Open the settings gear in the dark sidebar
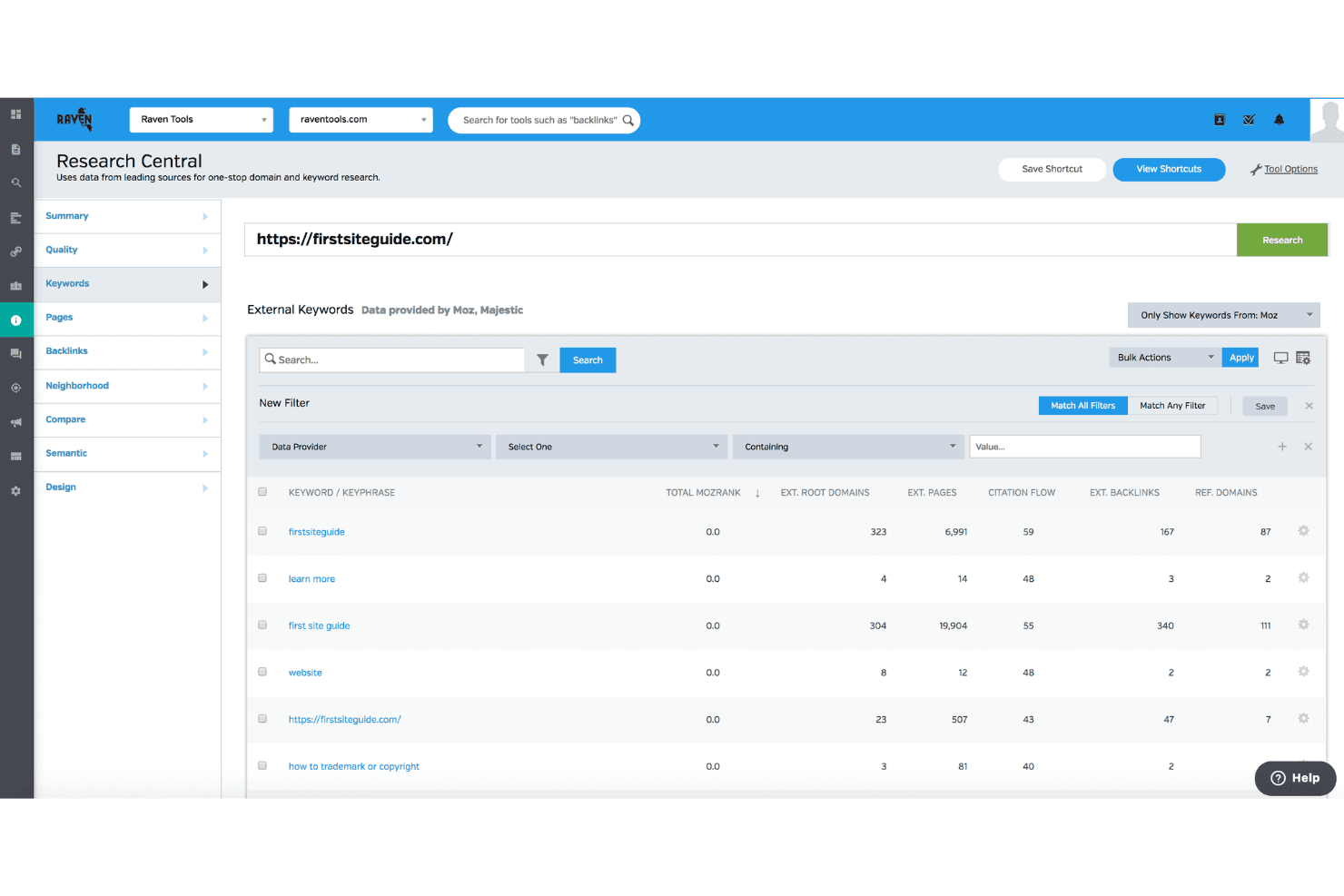The width and height of the screenshot is (1344, 896). [15, 490]
